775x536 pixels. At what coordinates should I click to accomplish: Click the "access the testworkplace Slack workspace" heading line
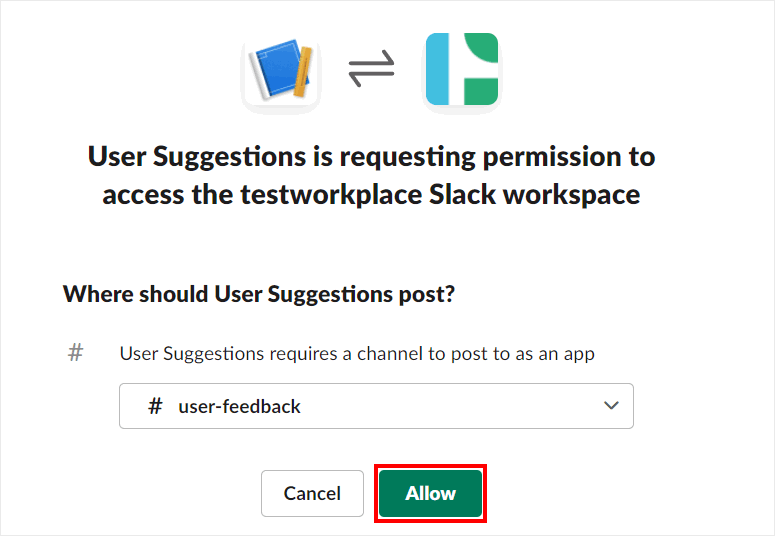click(371, 194)
